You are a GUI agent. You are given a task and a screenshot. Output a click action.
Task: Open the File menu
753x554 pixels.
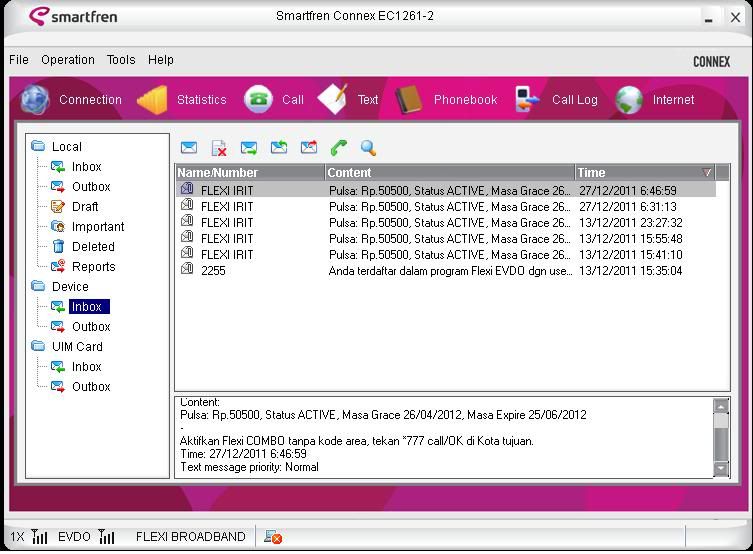tap(19, 60)
